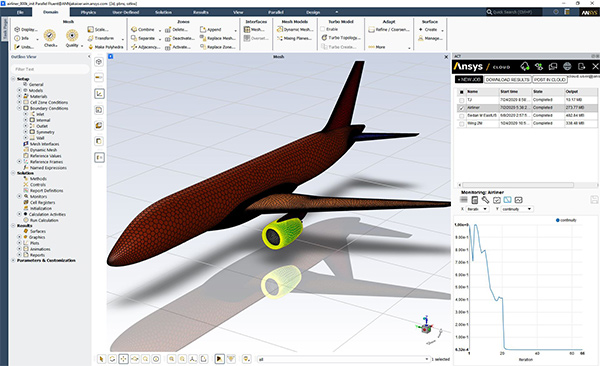
Task: Click the globe icon in Ansys Cloud header
Action: tap(567, 67)
